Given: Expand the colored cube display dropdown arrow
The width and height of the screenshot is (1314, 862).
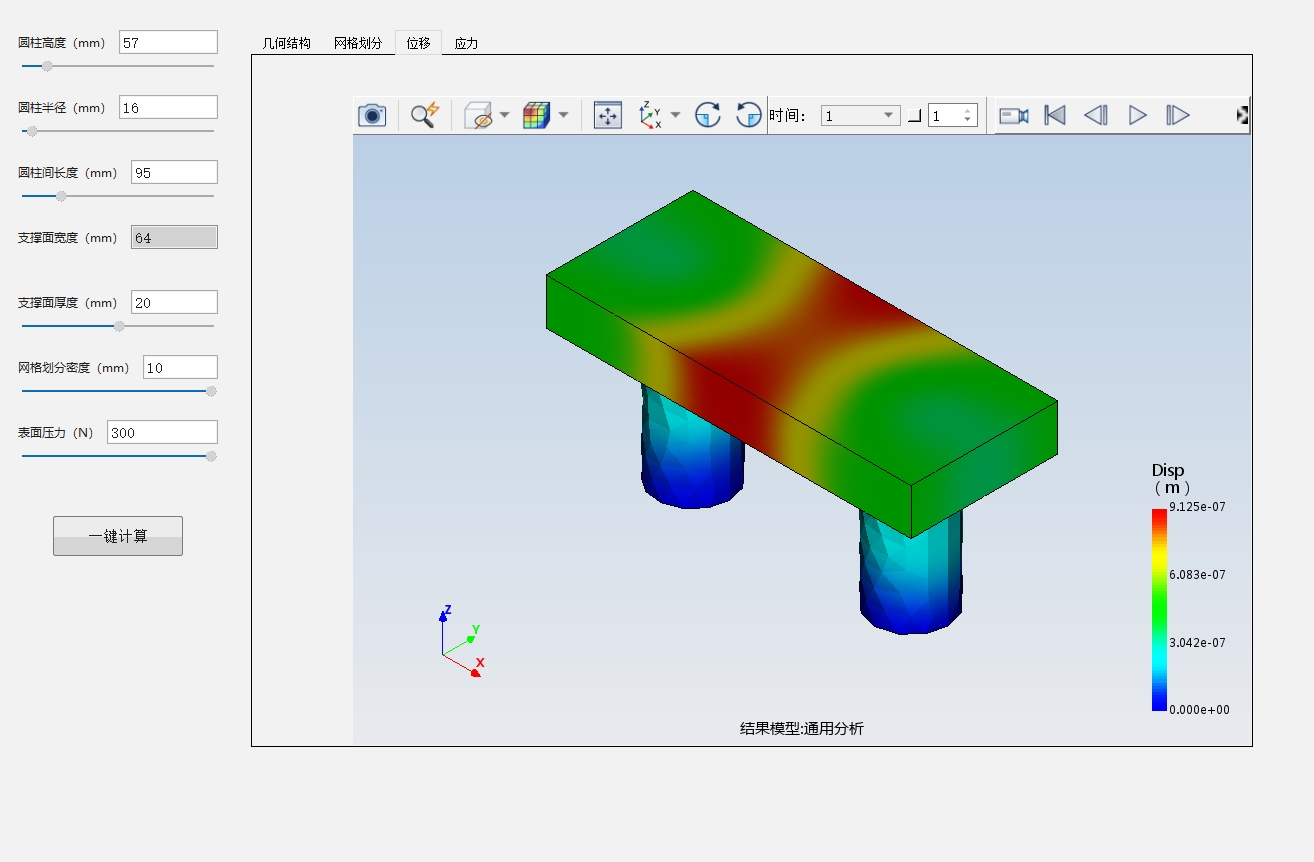Looking at the screenshot, I should [563, 116].
